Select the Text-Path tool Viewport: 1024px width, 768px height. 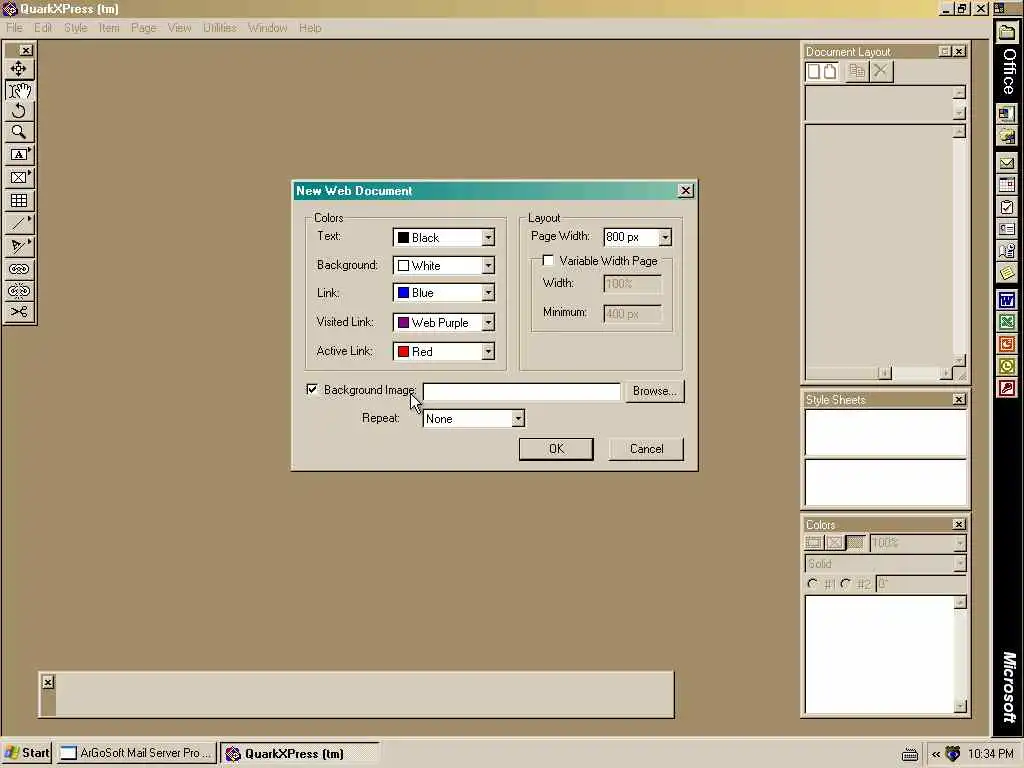click(19, 246)
